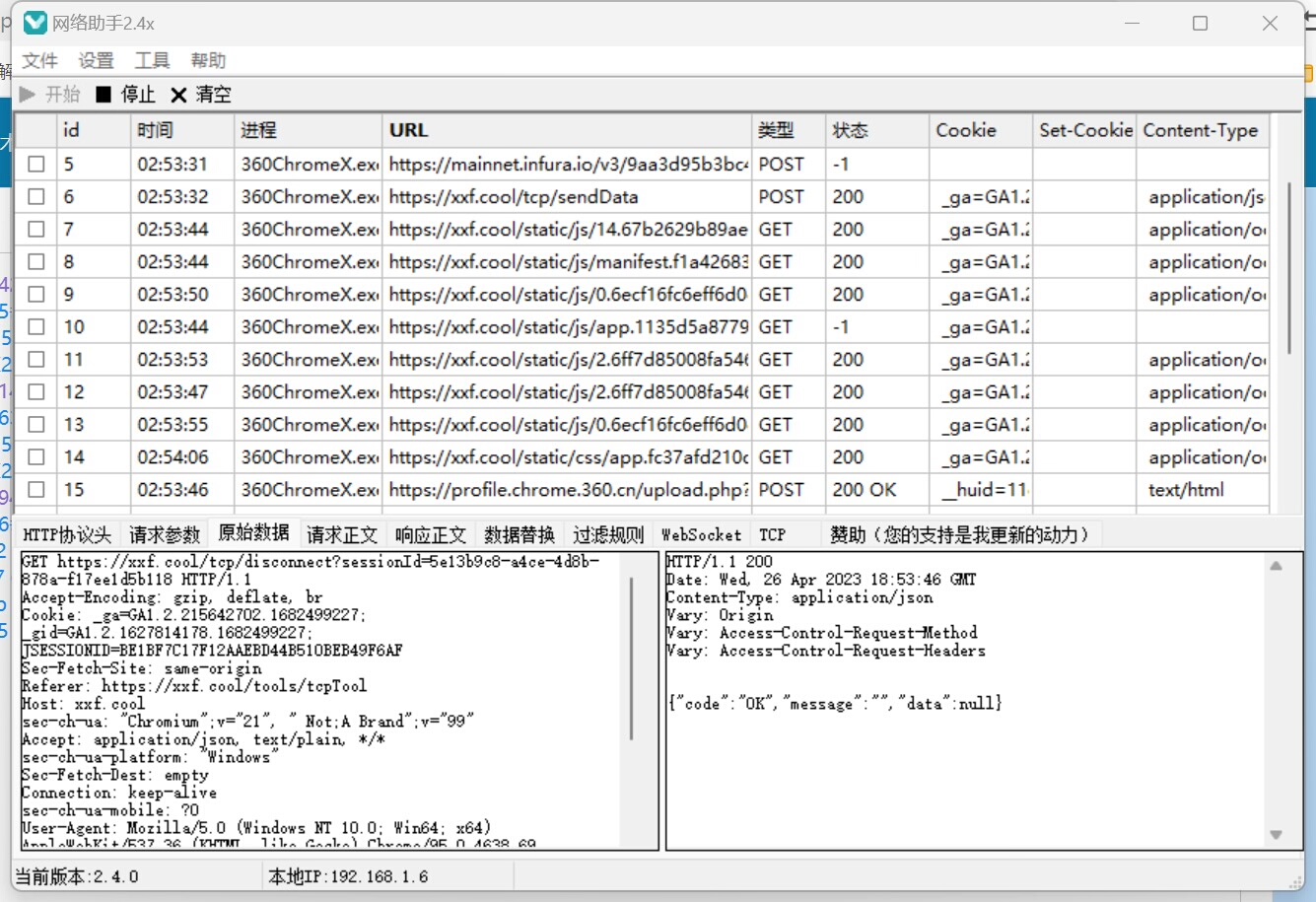The height and width of the screenshot is (902, 1316).
Task: Click the 类型 column header
Action: pos(789,130)
